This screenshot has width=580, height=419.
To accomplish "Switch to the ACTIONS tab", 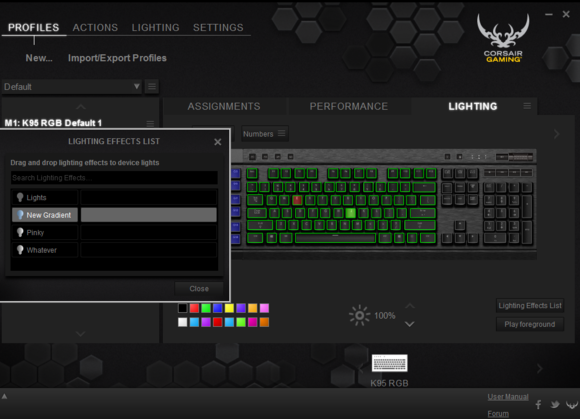I will point(95,27).
